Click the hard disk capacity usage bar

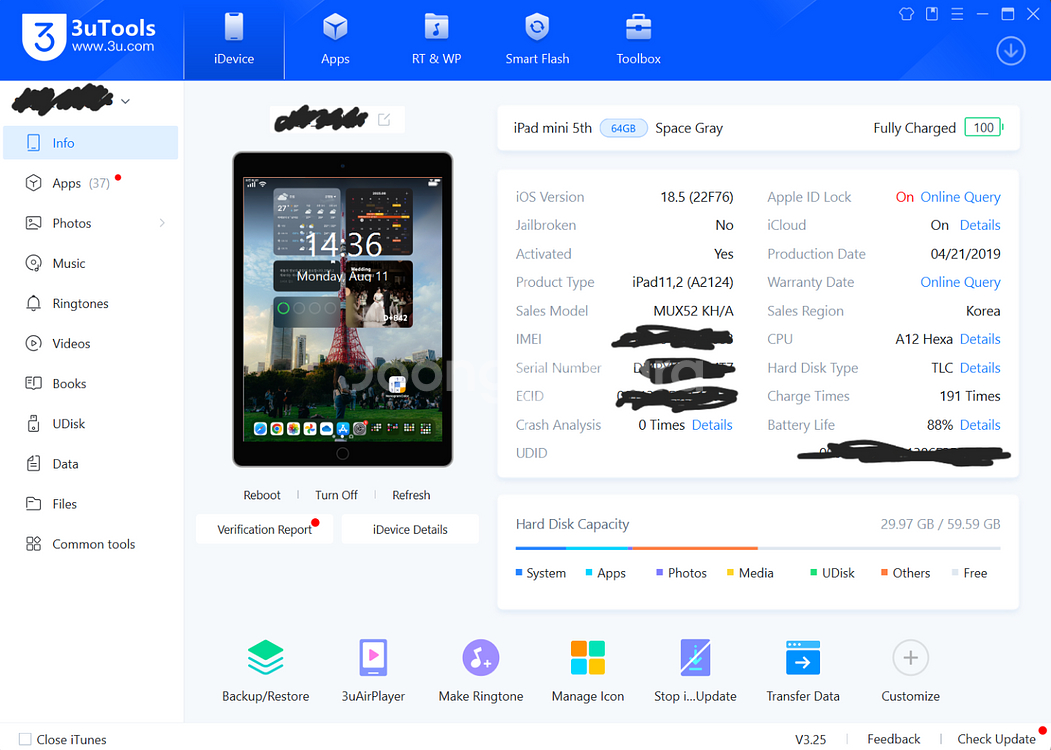click(757, 548)
